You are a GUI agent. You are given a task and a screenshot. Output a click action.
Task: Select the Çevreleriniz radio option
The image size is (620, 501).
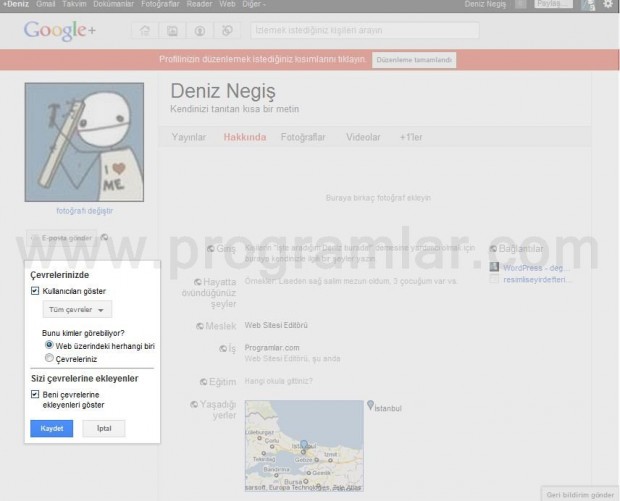[49, 358]
